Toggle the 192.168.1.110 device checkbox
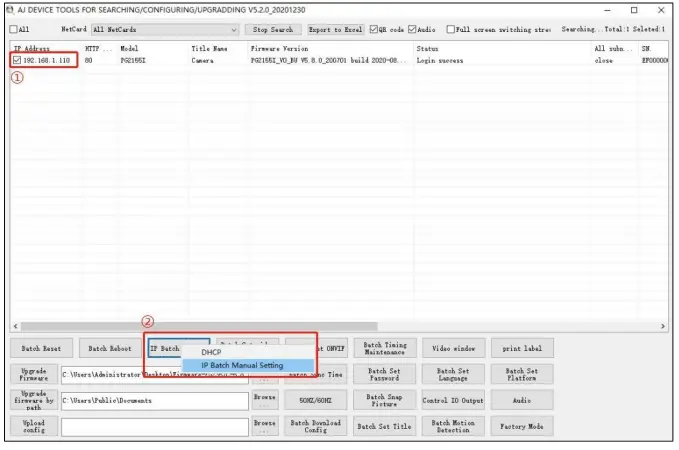The height and width of the screenshot is (450, 679). pyautogui.click(x=17, y=60)
